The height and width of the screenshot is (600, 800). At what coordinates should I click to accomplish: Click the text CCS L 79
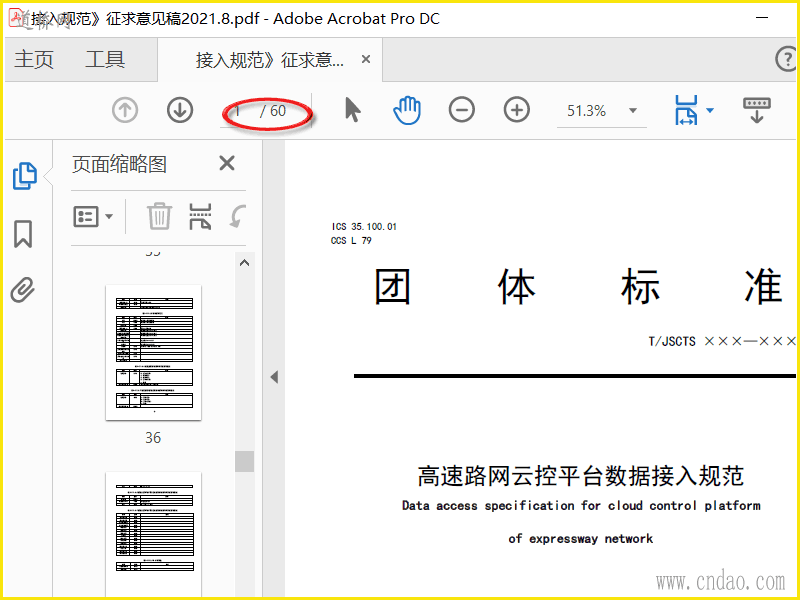pyautogui.click(x=352, y=240)
